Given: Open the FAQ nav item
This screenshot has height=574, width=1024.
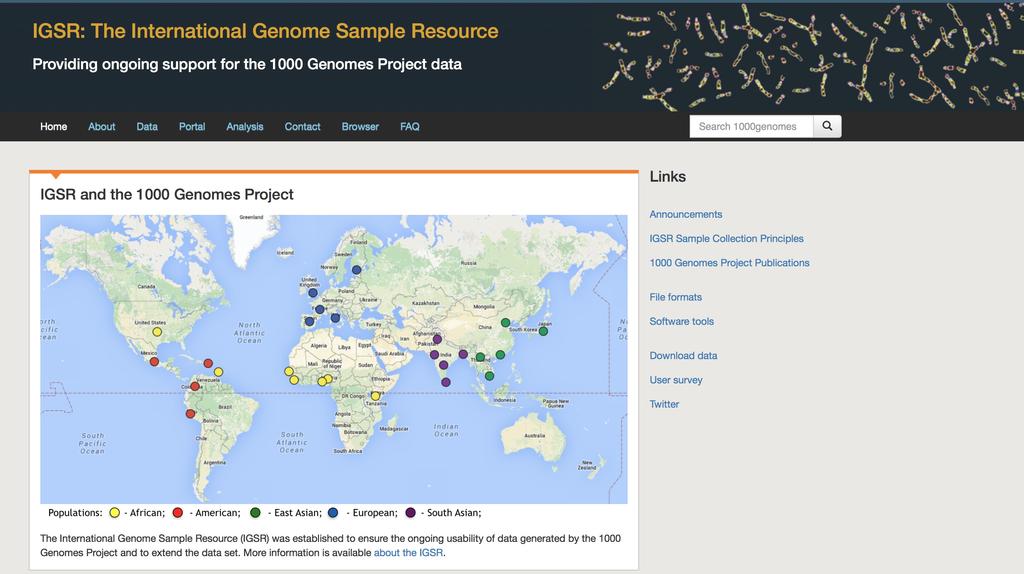Looking at the screenshot, I should point(410,127).
